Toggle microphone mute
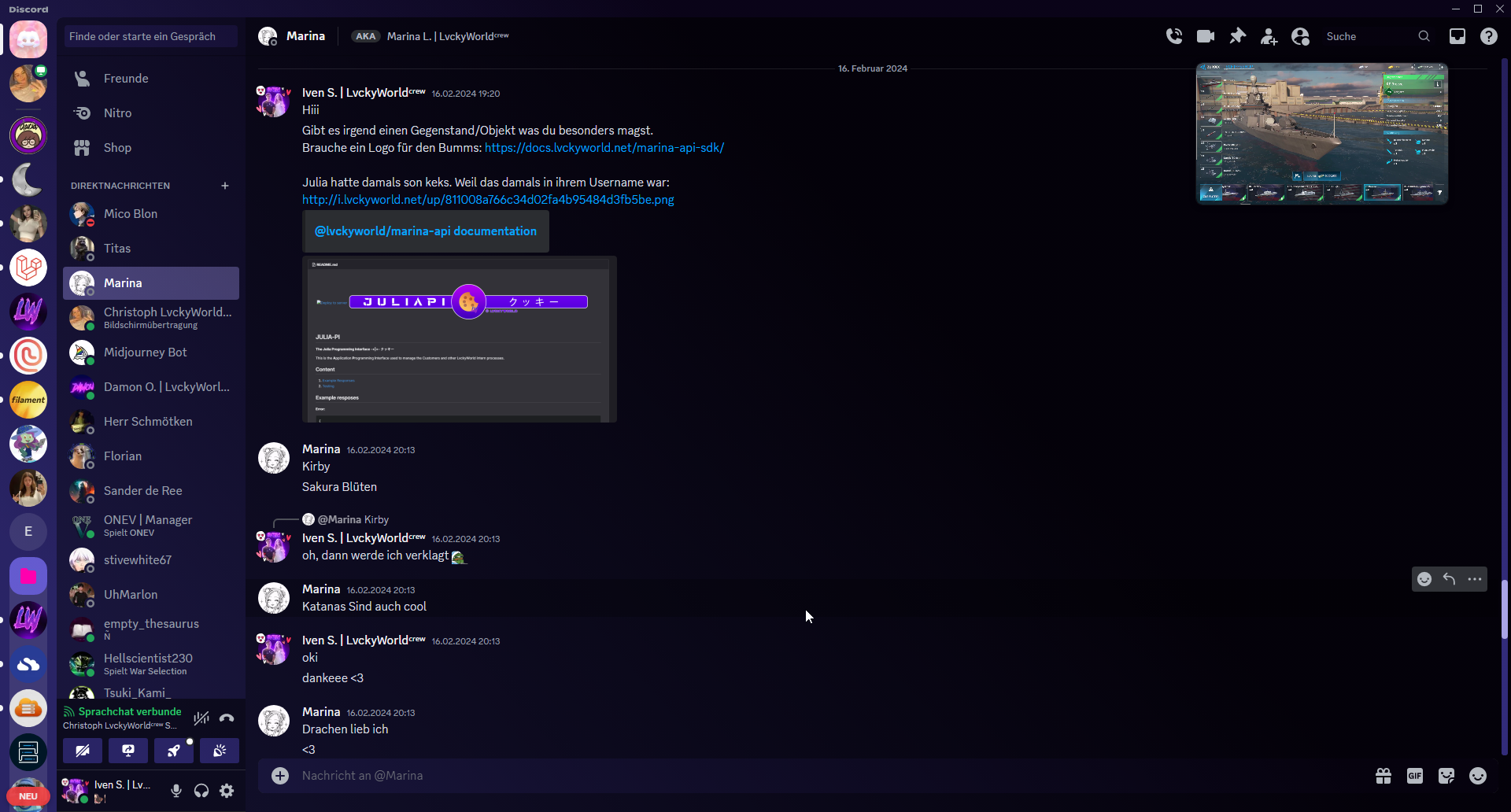 click(x=176, y=791)
